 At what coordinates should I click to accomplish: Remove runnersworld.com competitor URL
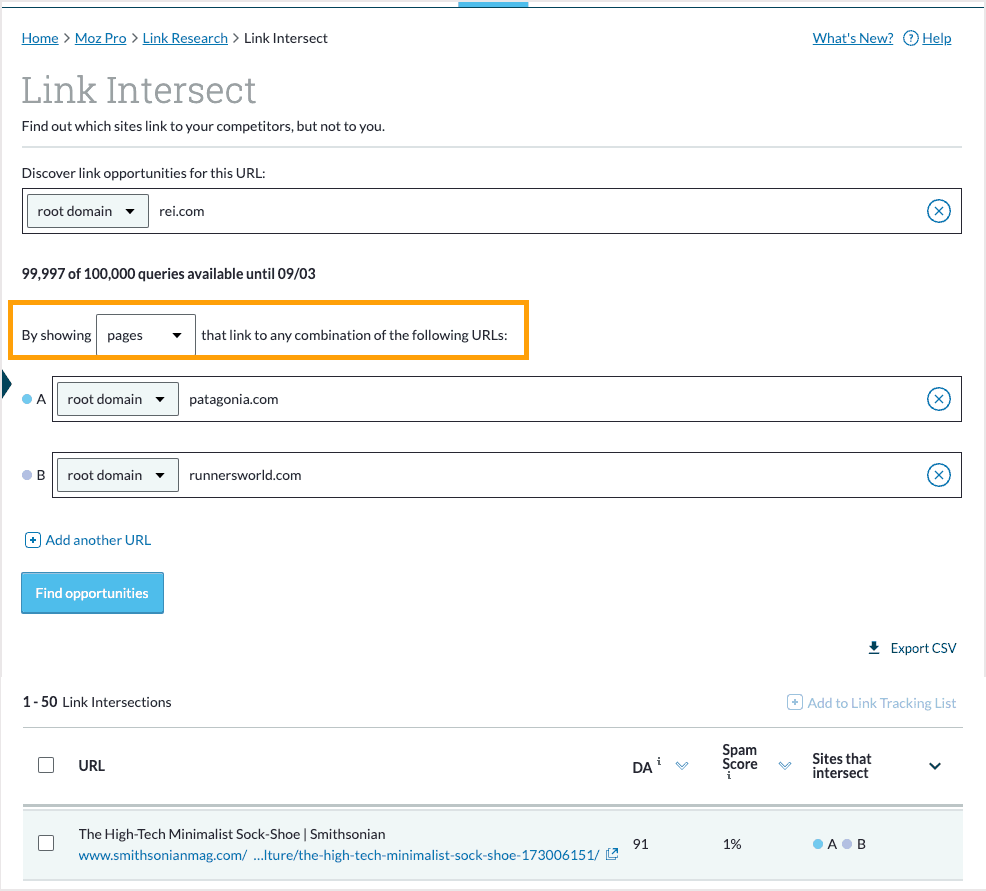click(x=938, y=475)
